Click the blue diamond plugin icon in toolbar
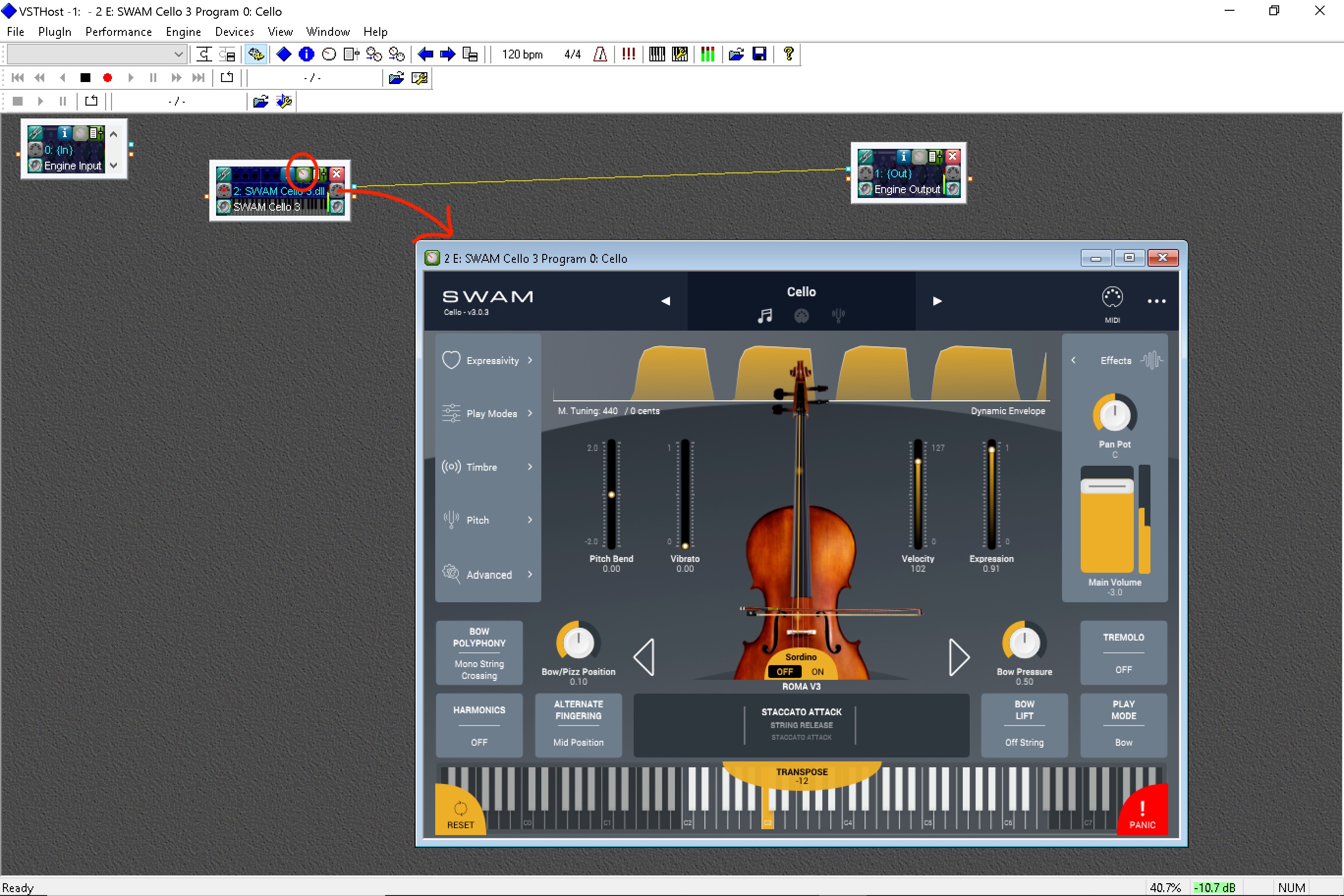 [x=283, y=55]
